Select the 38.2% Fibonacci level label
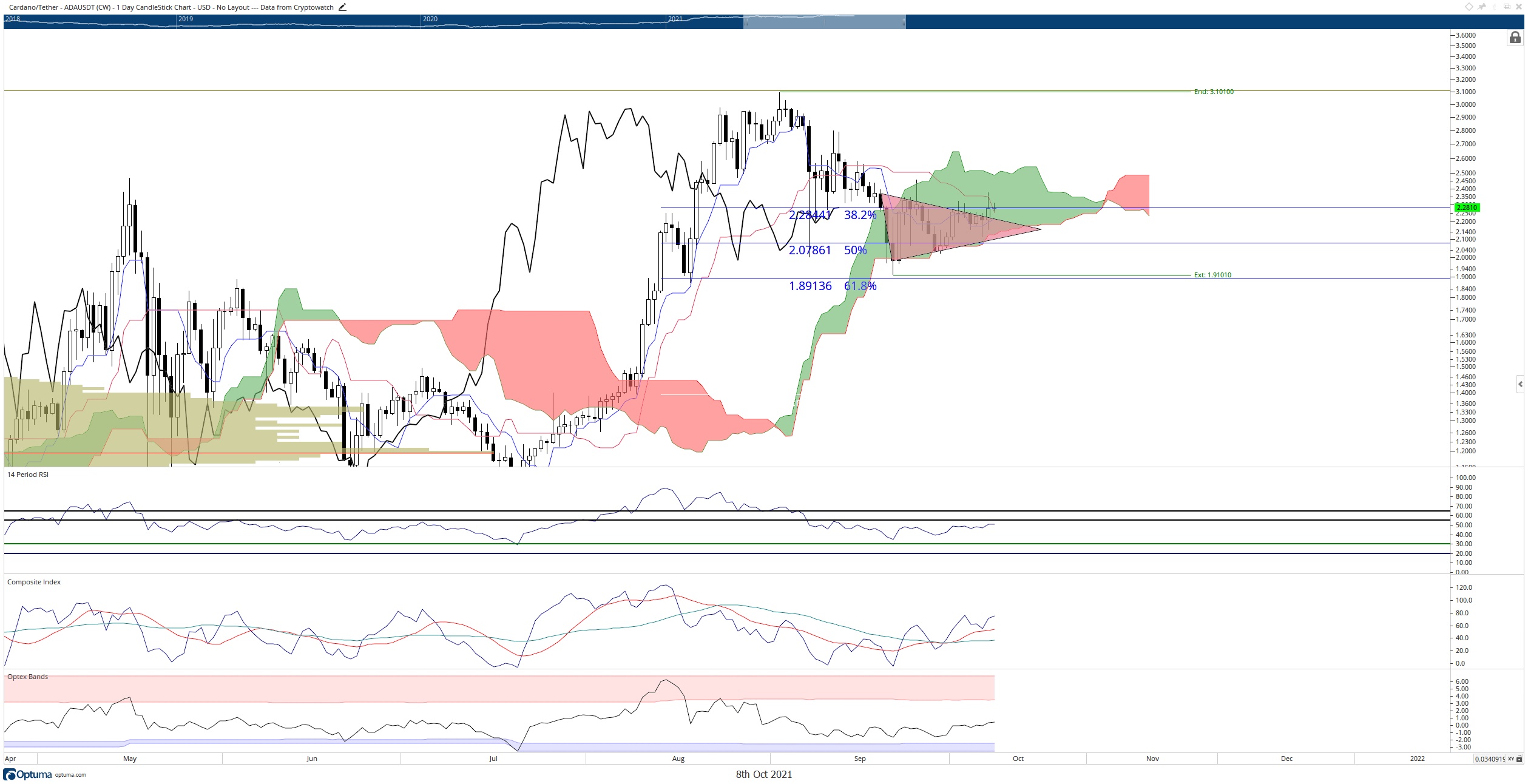Image resolution: width=1528 pixels, height=784 pixels. coord(860,215)
